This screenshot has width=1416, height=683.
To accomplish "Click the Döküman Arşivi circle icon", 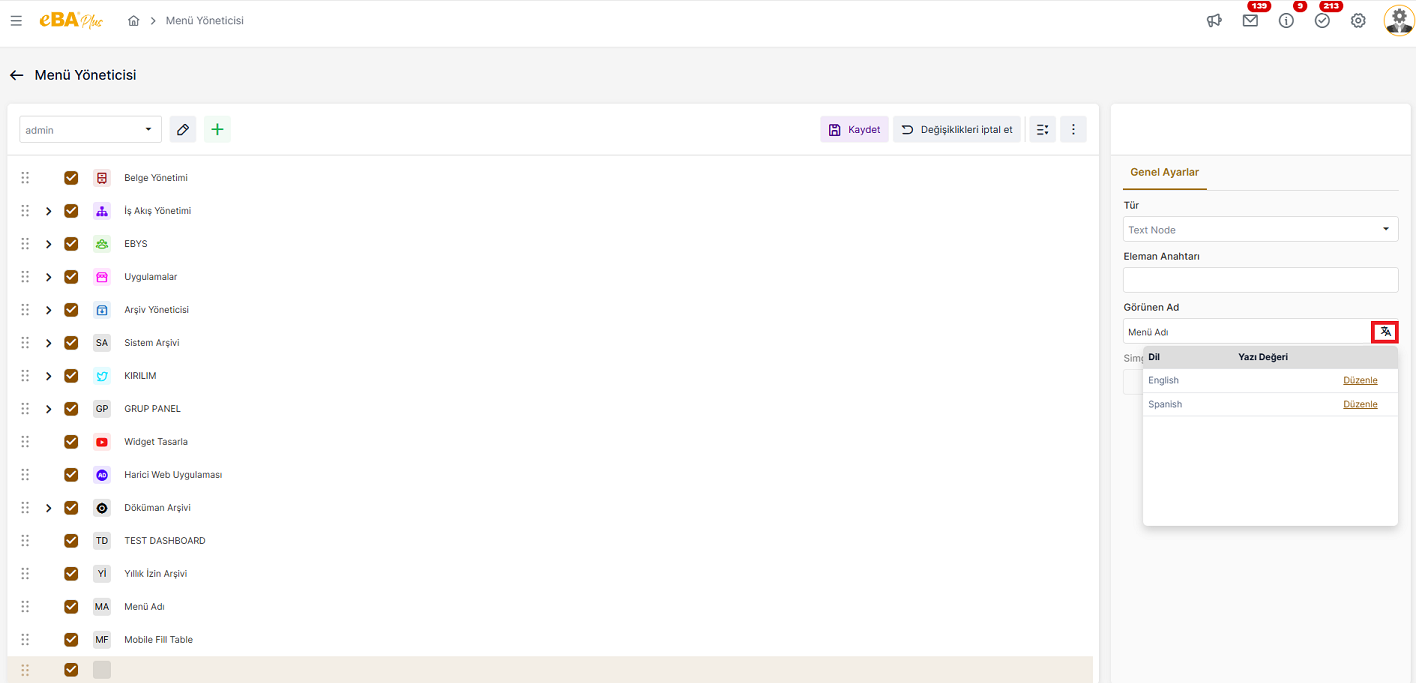I will pos(102,508).
